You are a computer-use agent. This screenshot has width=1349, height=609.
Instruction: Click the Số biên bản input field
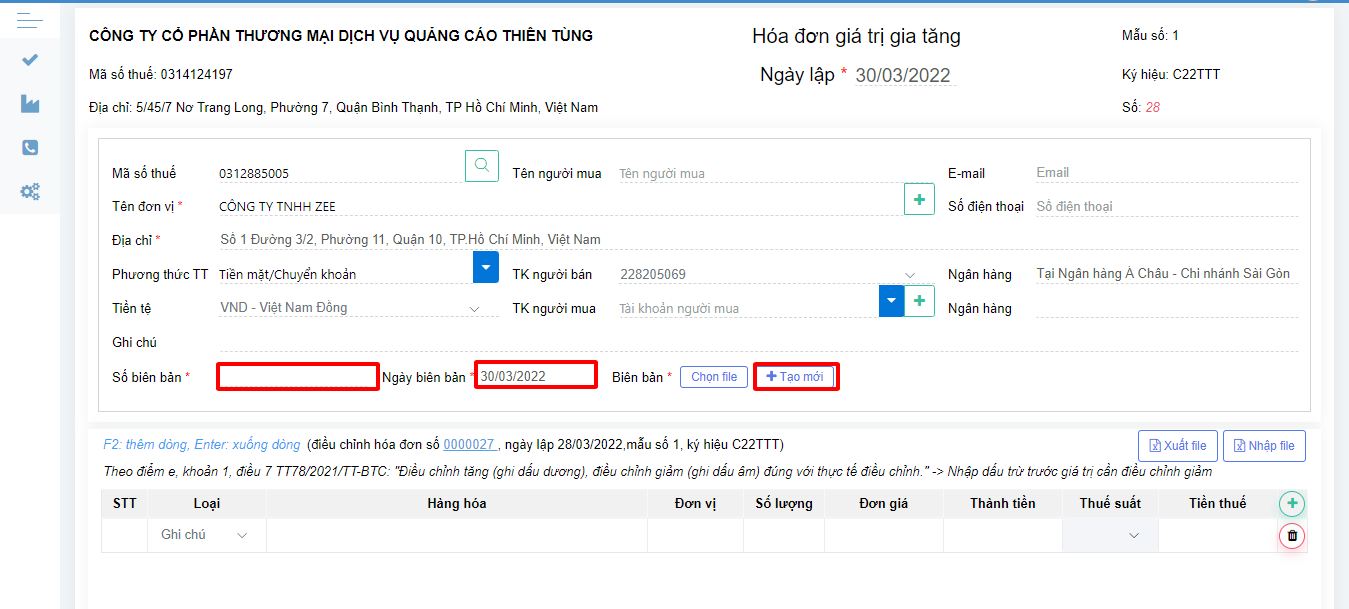tap(297, 375)
